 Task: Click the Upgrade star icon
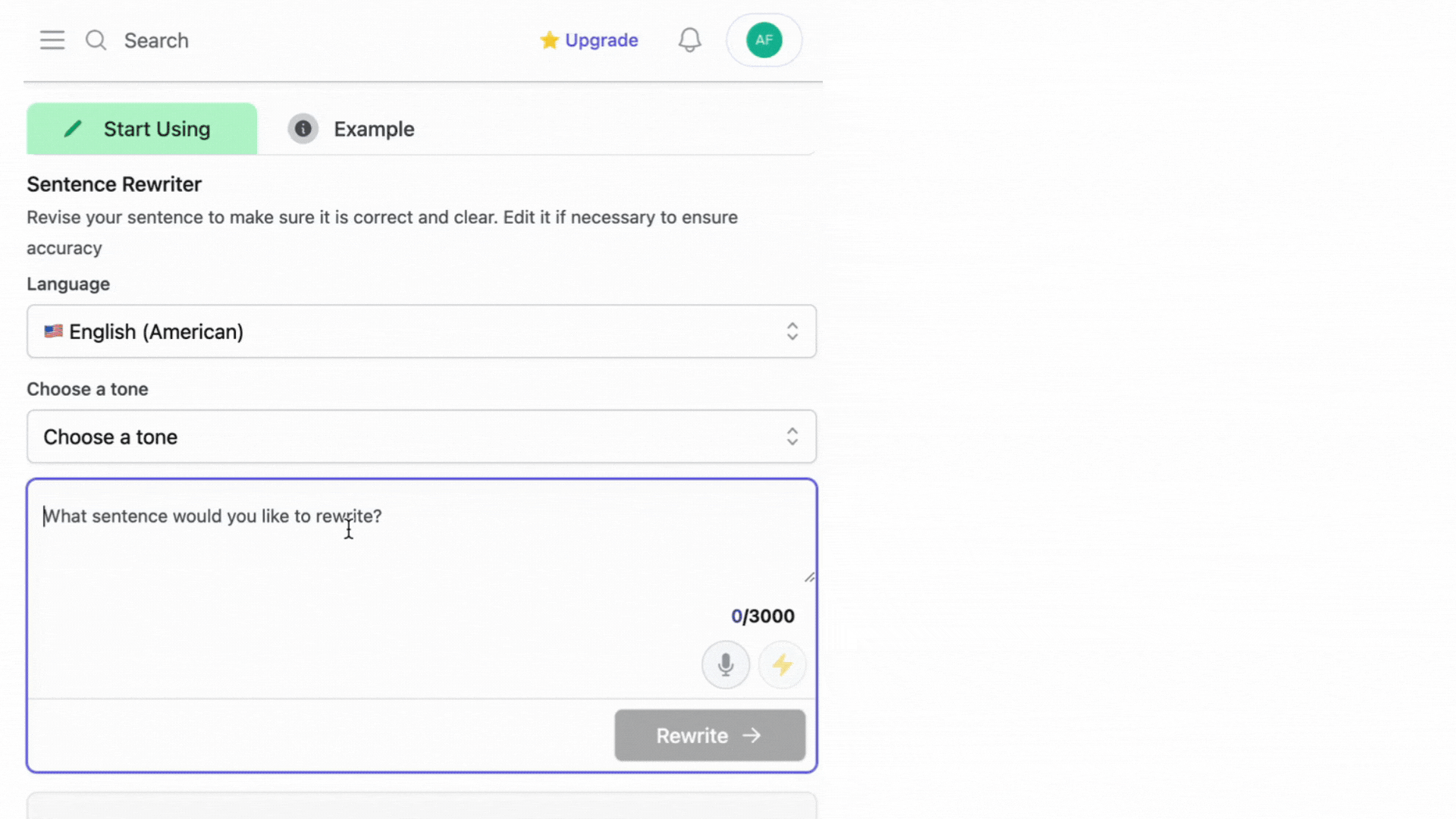[x=549, y=40]
